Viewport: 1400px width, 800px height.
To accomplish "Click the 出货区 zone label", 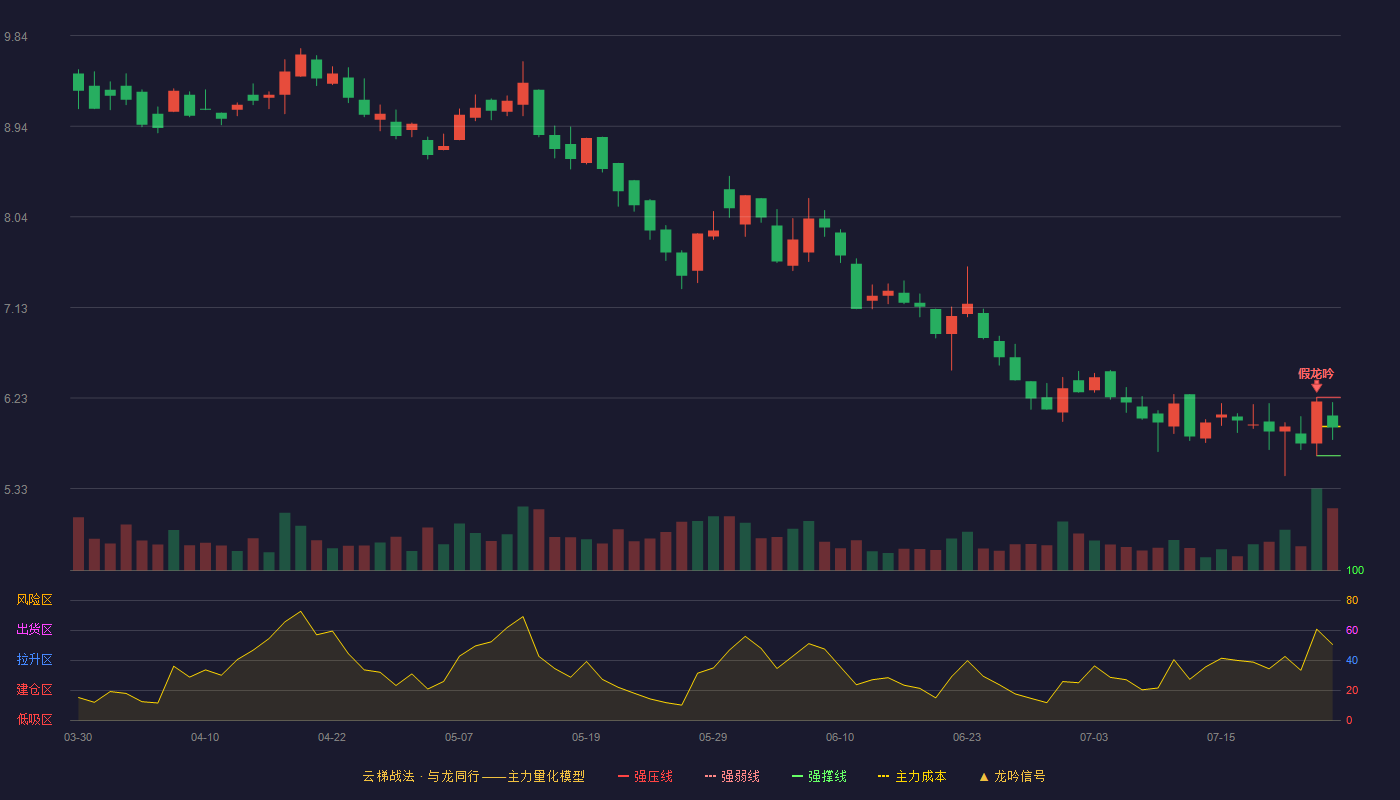I will coord(35,630).
